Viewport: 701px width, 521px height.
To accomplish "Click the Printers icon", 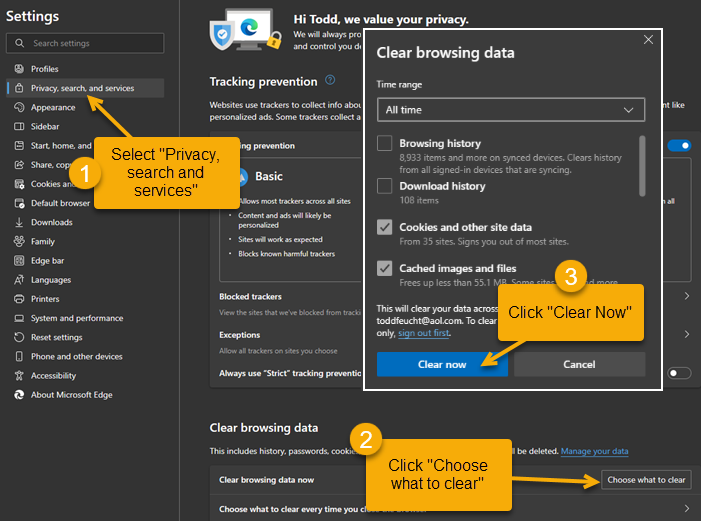I will [x=19, y=299].
